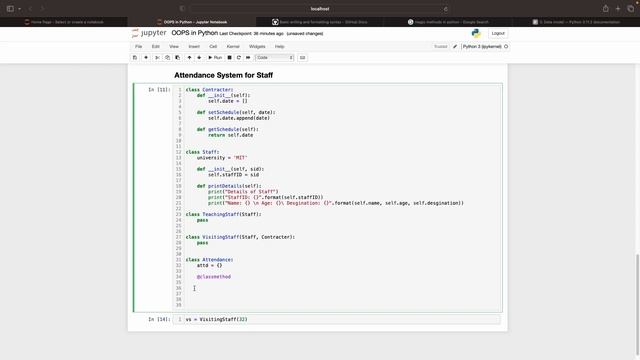Open the Cell menu
The image size is (640, 360).
213,47
